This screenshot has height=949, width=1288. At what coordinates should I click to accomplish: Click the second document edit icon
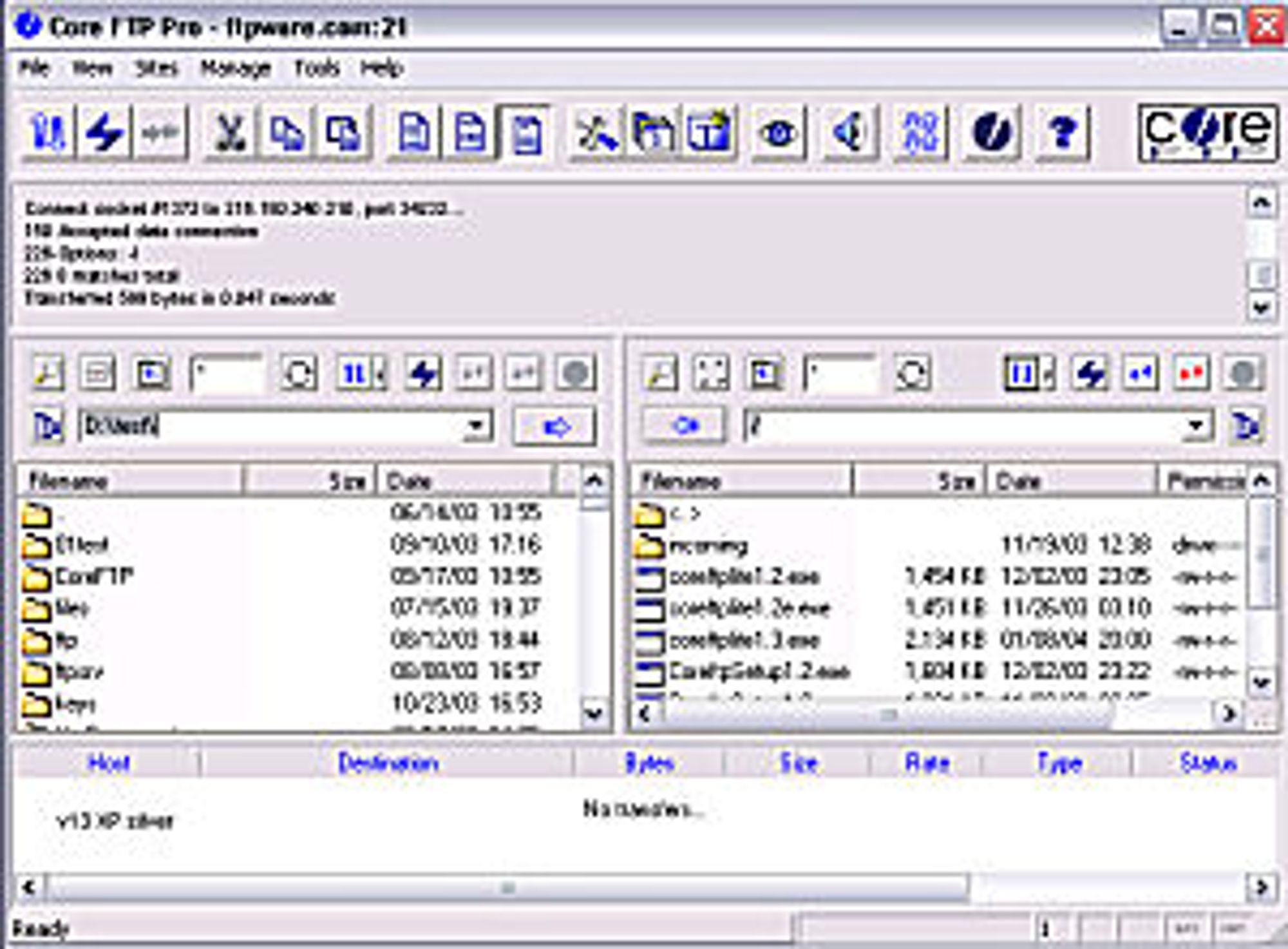pyautogui.click(x=469, y=133)
